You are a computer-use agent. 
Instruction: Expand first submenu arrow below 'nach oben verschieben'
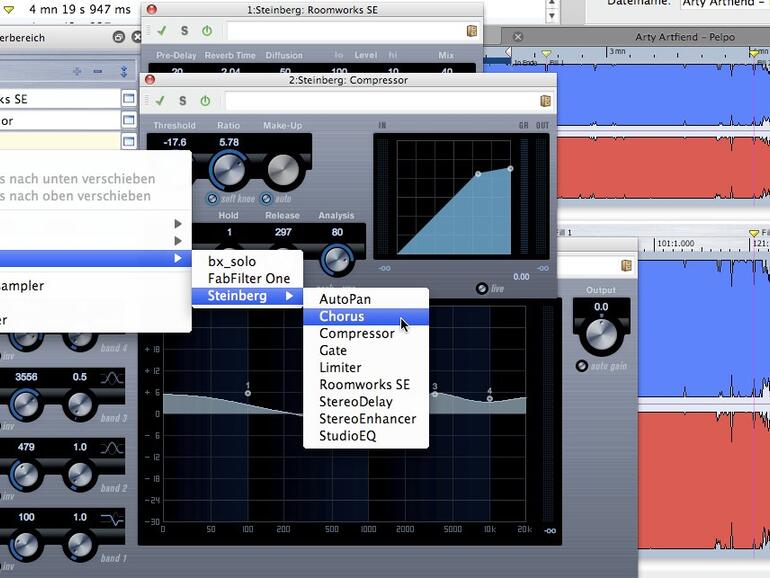pos(178,224)
